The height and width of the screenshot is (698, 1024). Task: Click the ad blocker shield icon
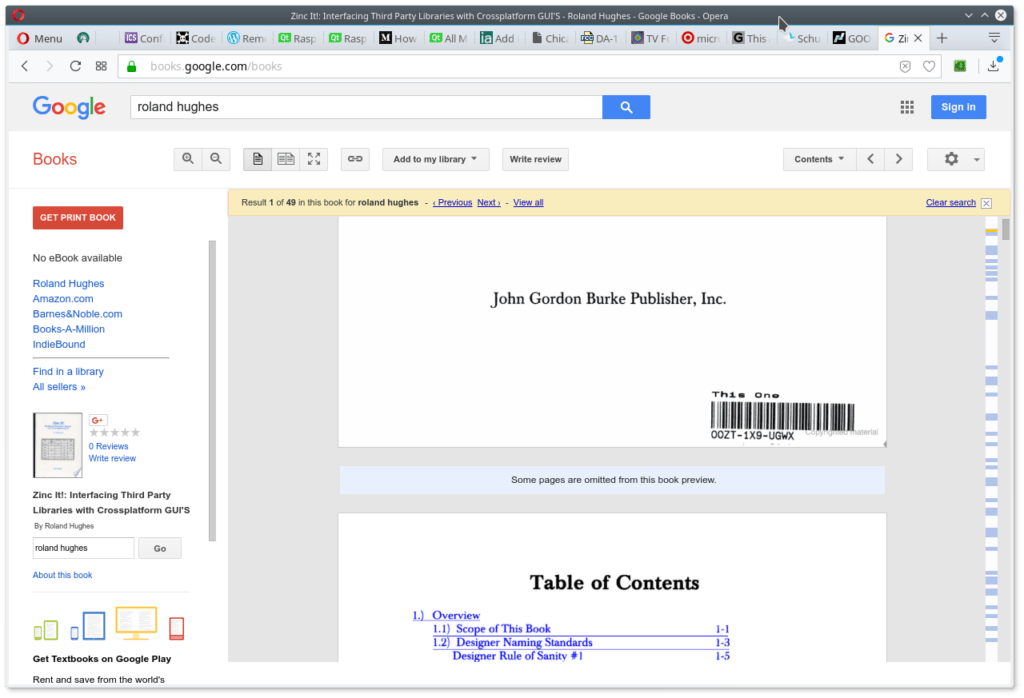[x=905, y=66]
